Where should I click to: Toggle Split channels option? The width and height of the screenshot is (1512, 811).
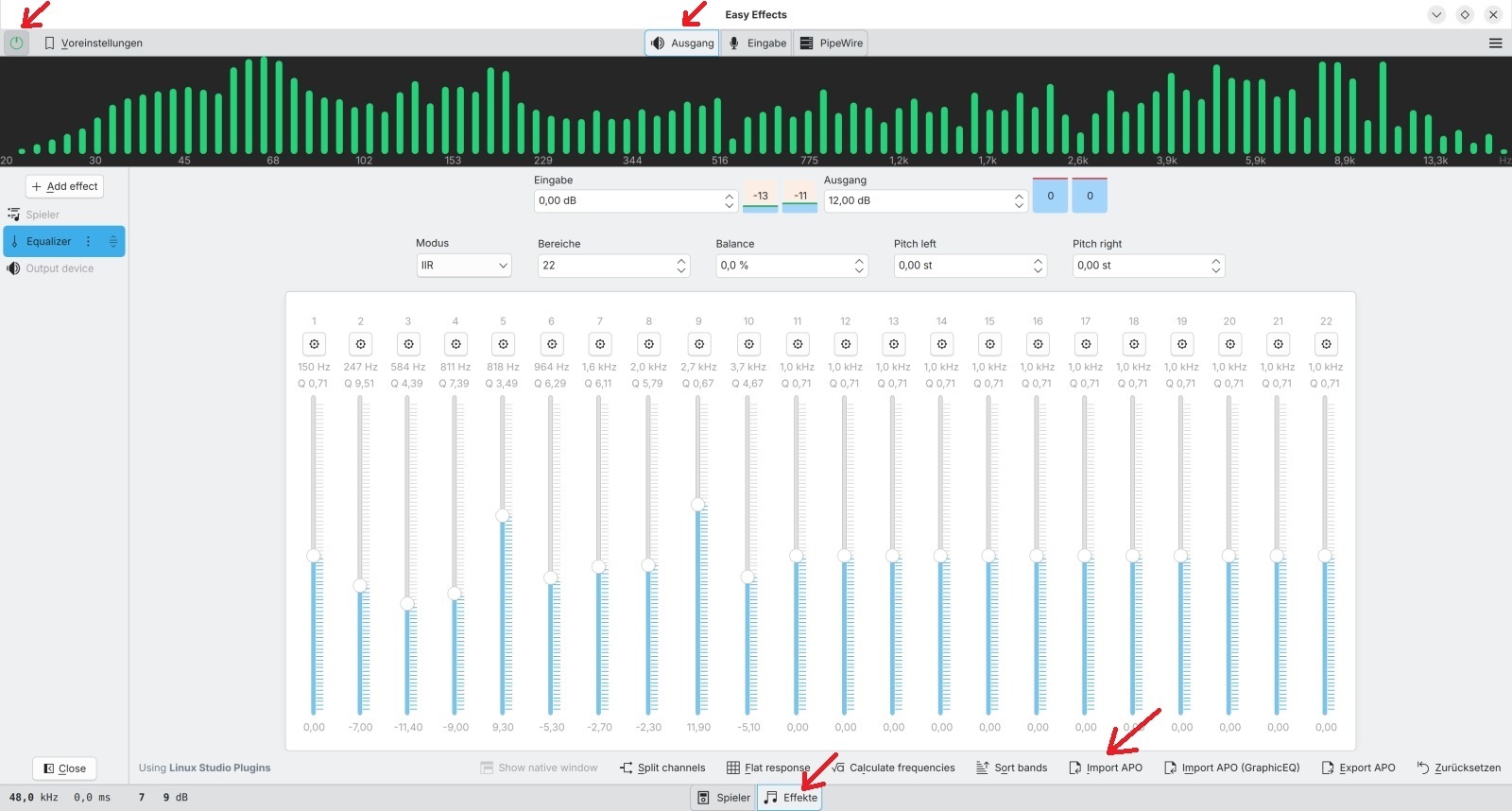pyautogui.click(x=662, y=768)
